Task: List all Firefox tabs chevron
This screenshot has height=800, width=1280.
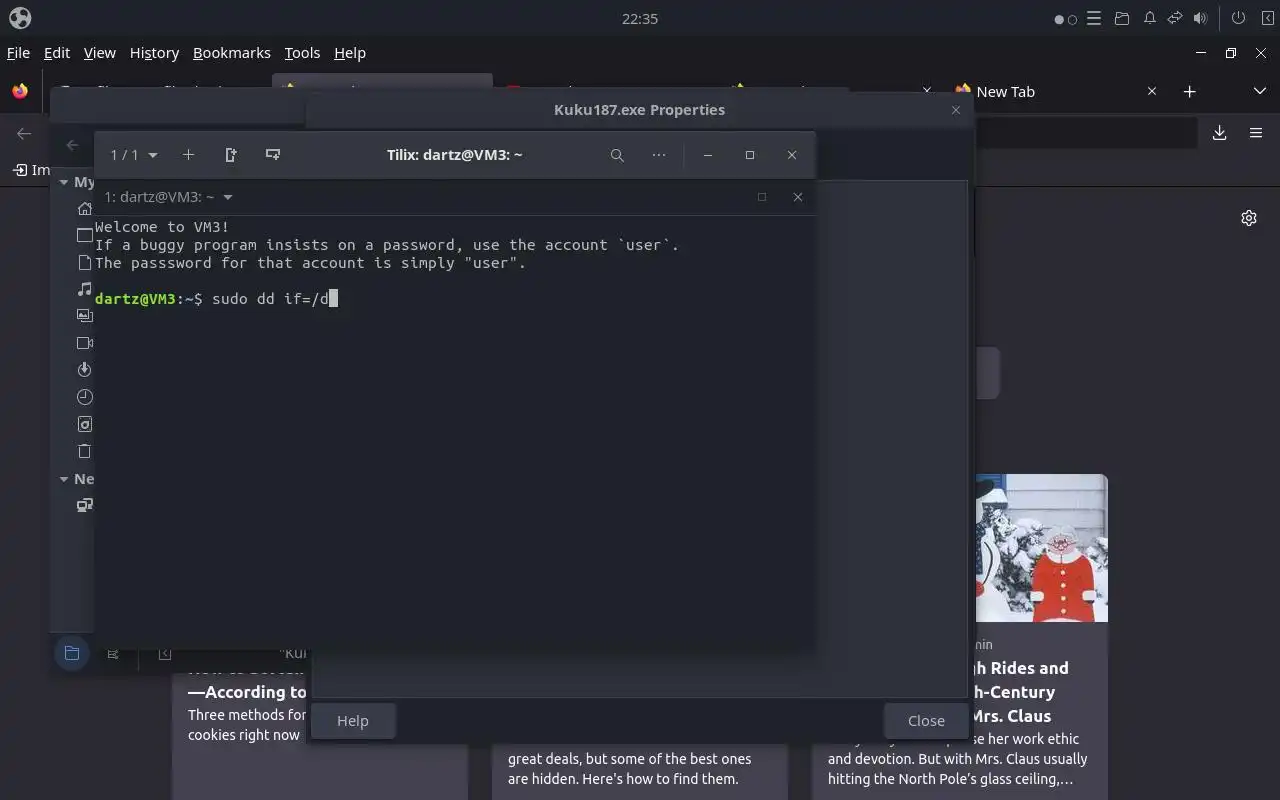Action: tap(1259, 91)
